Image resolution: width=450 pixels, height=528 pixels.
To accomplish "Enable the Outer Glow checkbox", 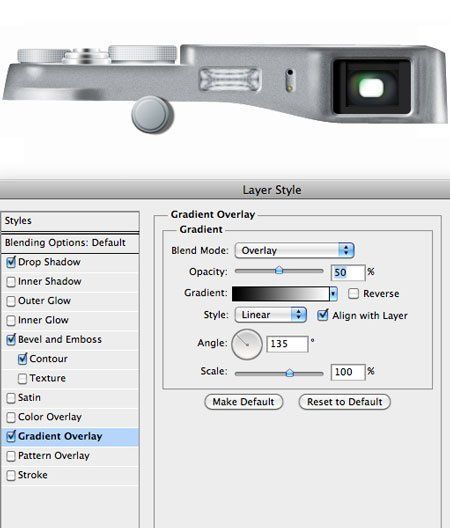I will click(x=11, y=301).
